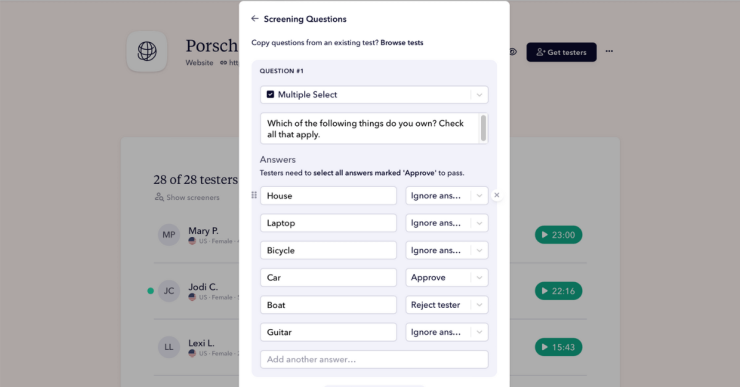Open the three-dot more options menu

point(609,51)
